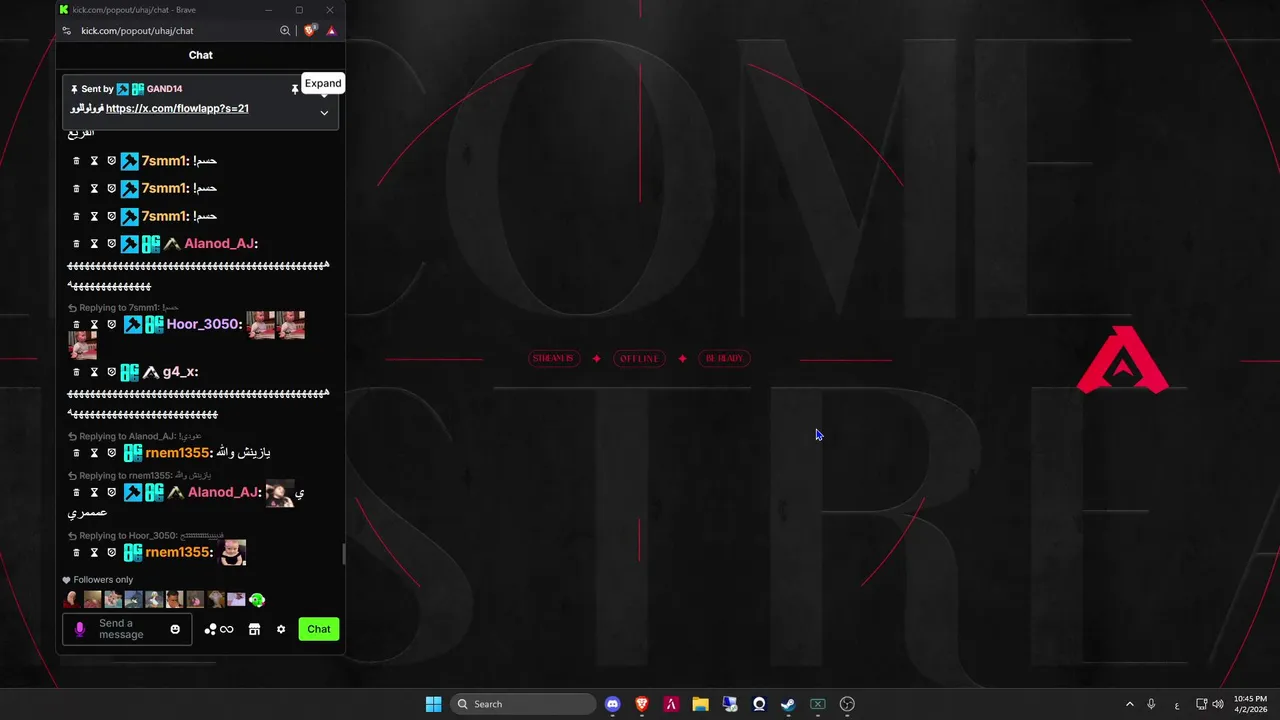
Task: Click the zoom magnifier icon in address bar
Action: 285,31
